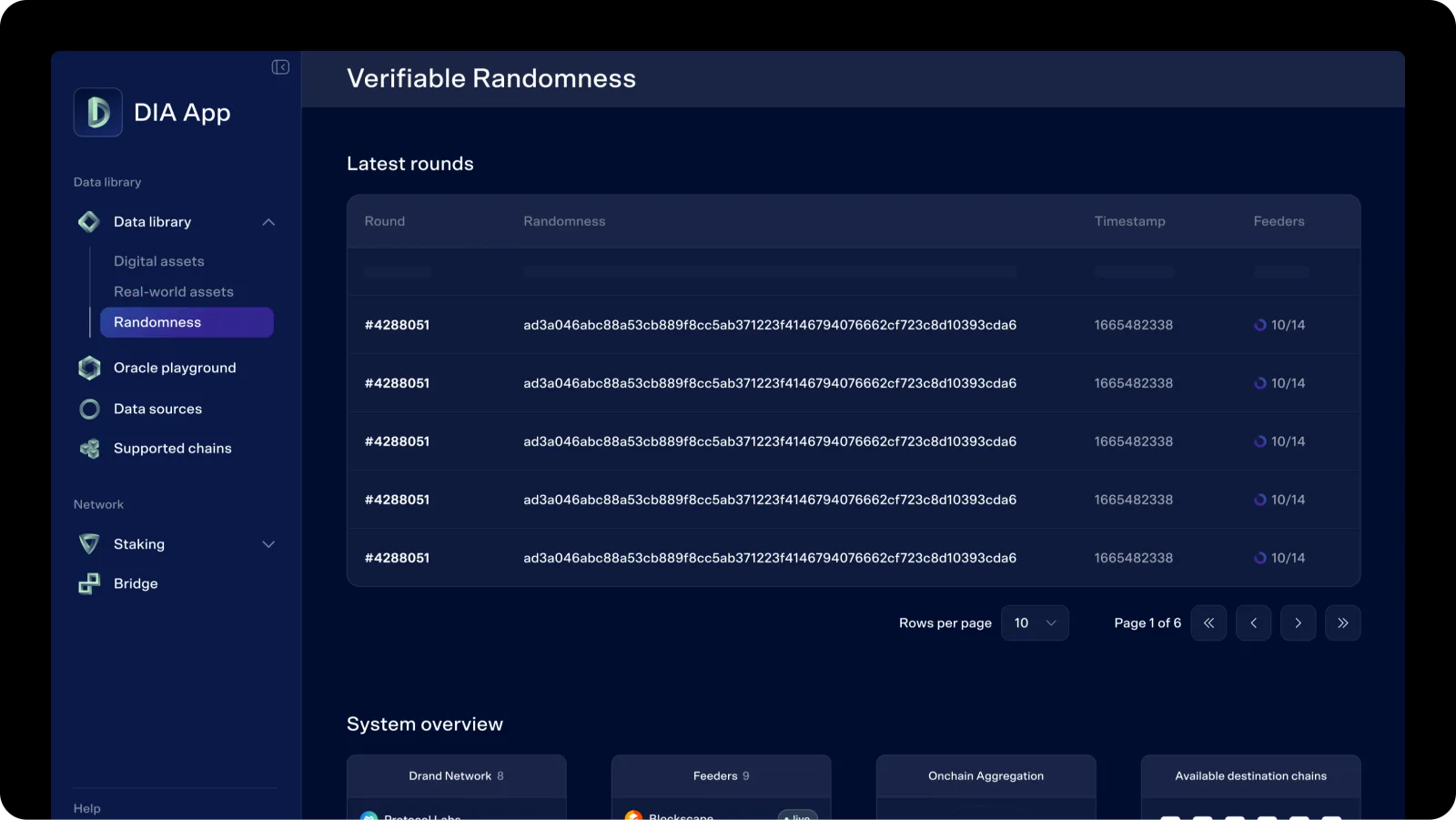Expand the Staking section chevron

point(268,544)
